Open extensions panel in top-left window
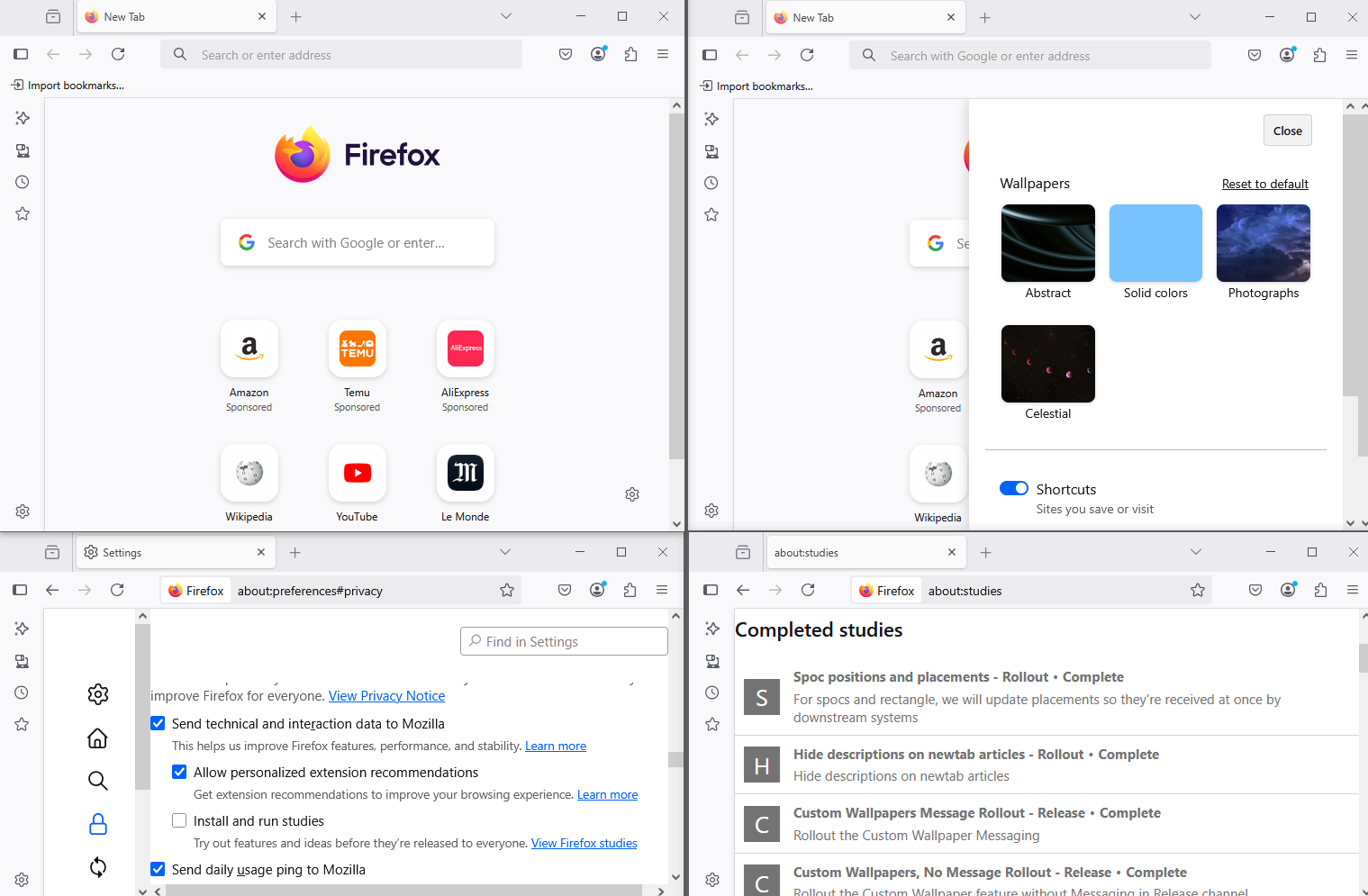This screenshot has height=896, width=1368. click(x=630, y=54)
